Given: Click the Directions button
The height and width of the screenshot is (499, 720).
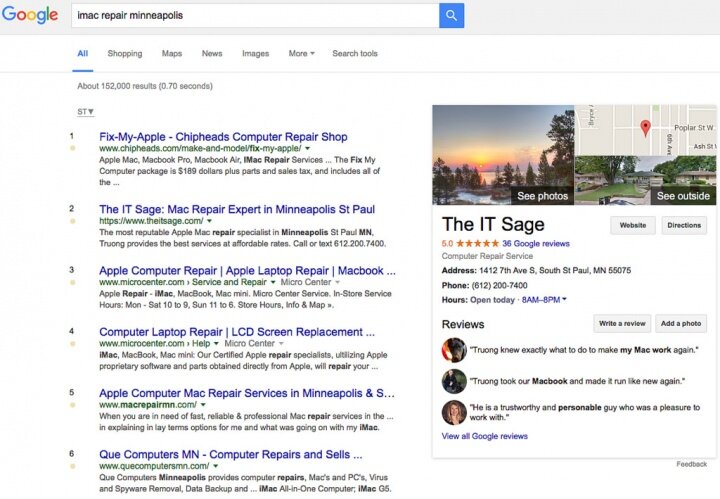Looking at the screenshot, I should [684, 225].
